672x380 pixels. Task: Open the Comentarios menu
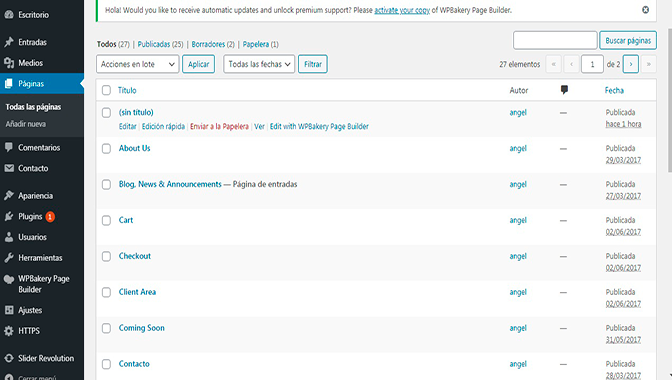[x=39, y=147]
